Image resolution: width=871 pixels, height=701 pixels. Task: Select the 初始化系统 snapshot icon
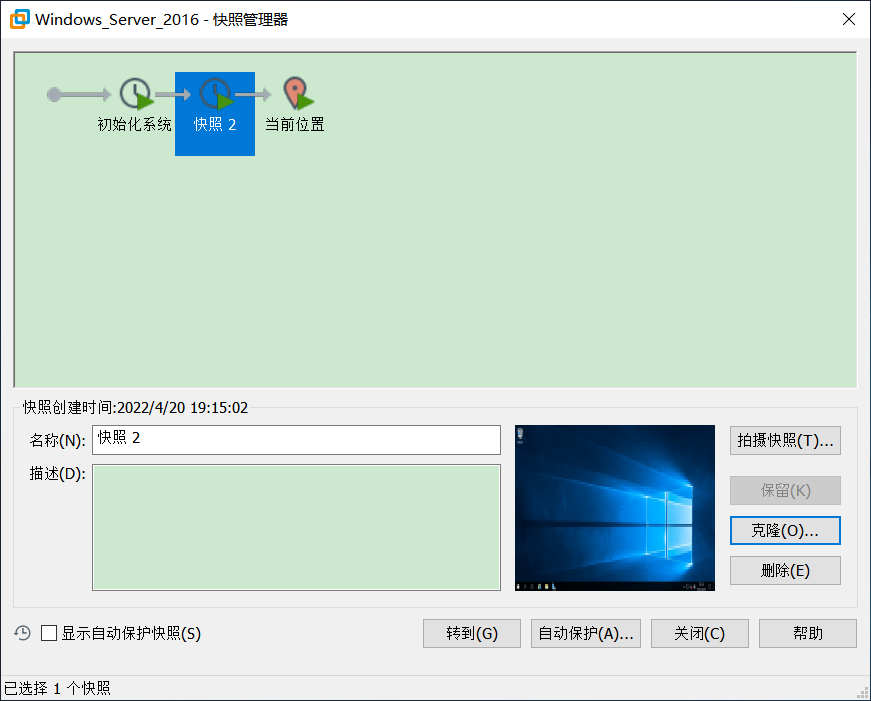[136, 93]
